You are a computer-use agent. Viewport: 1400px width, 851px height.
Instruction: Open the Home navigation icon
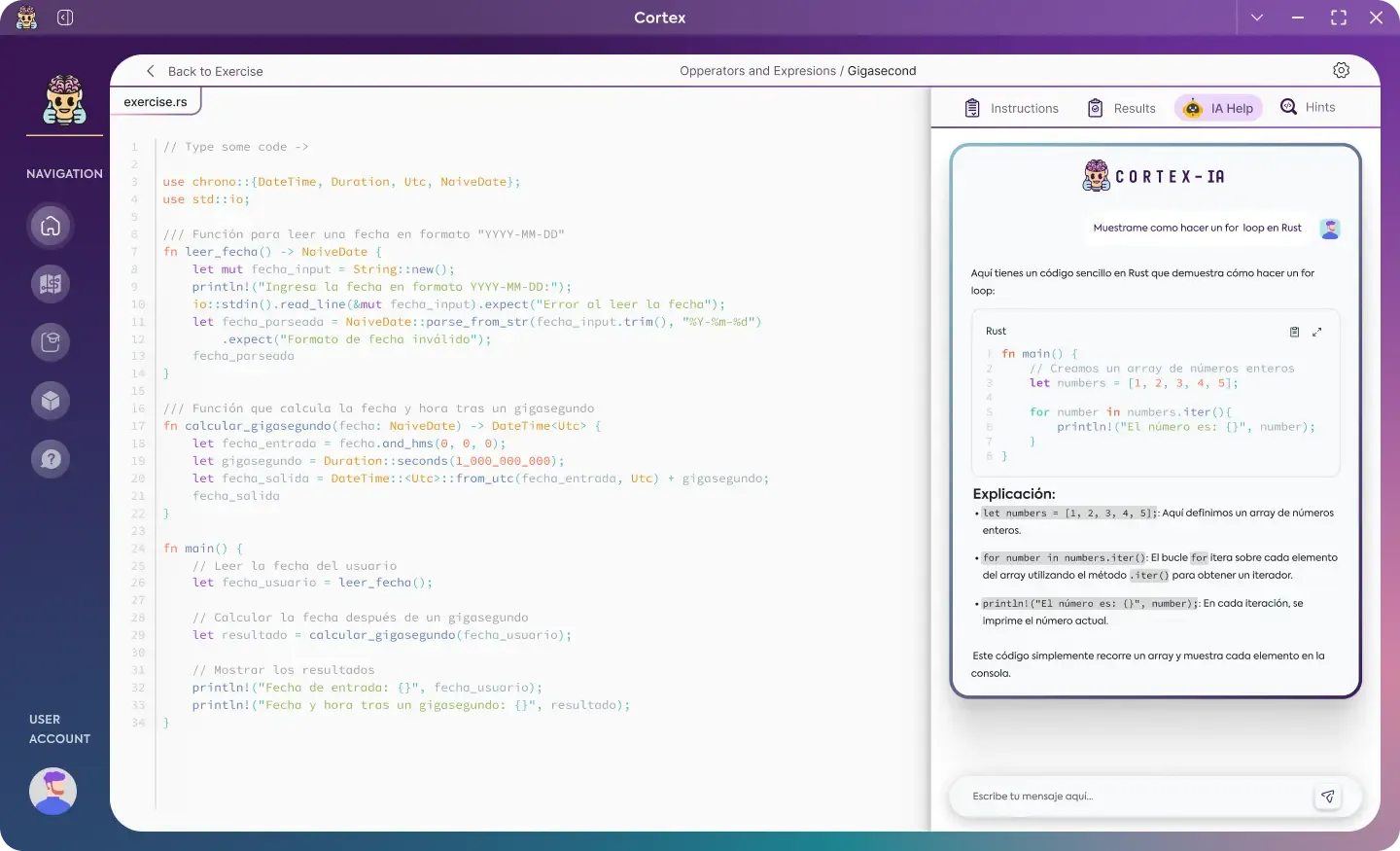click(x=51, y=226)
